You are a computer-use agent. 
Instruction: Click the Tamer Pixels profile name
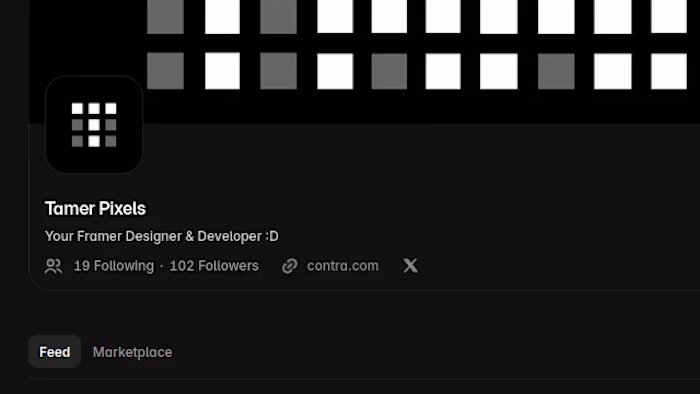pyautogui.click(x=95, y=208)
